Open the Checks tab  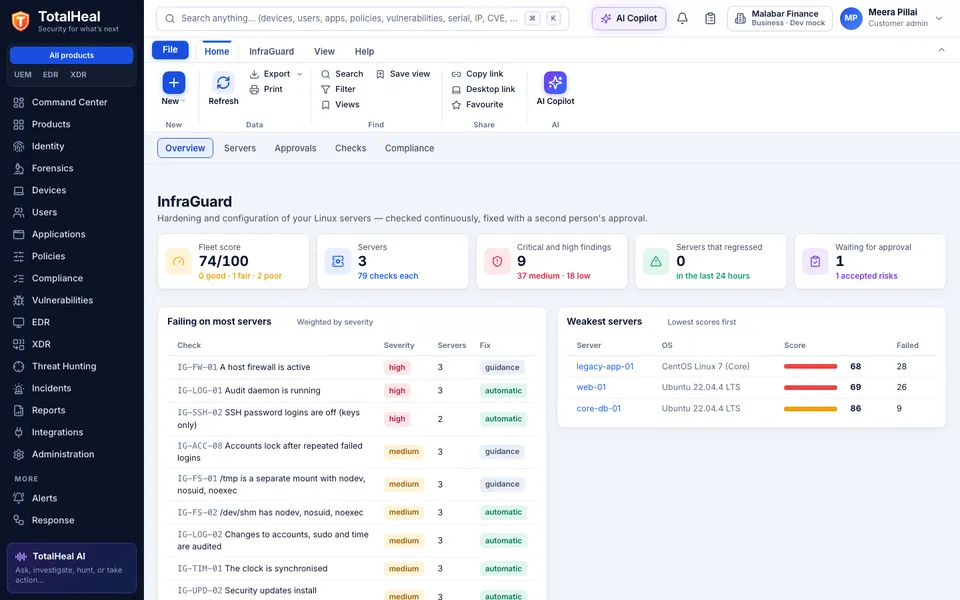tap(350, 148)
